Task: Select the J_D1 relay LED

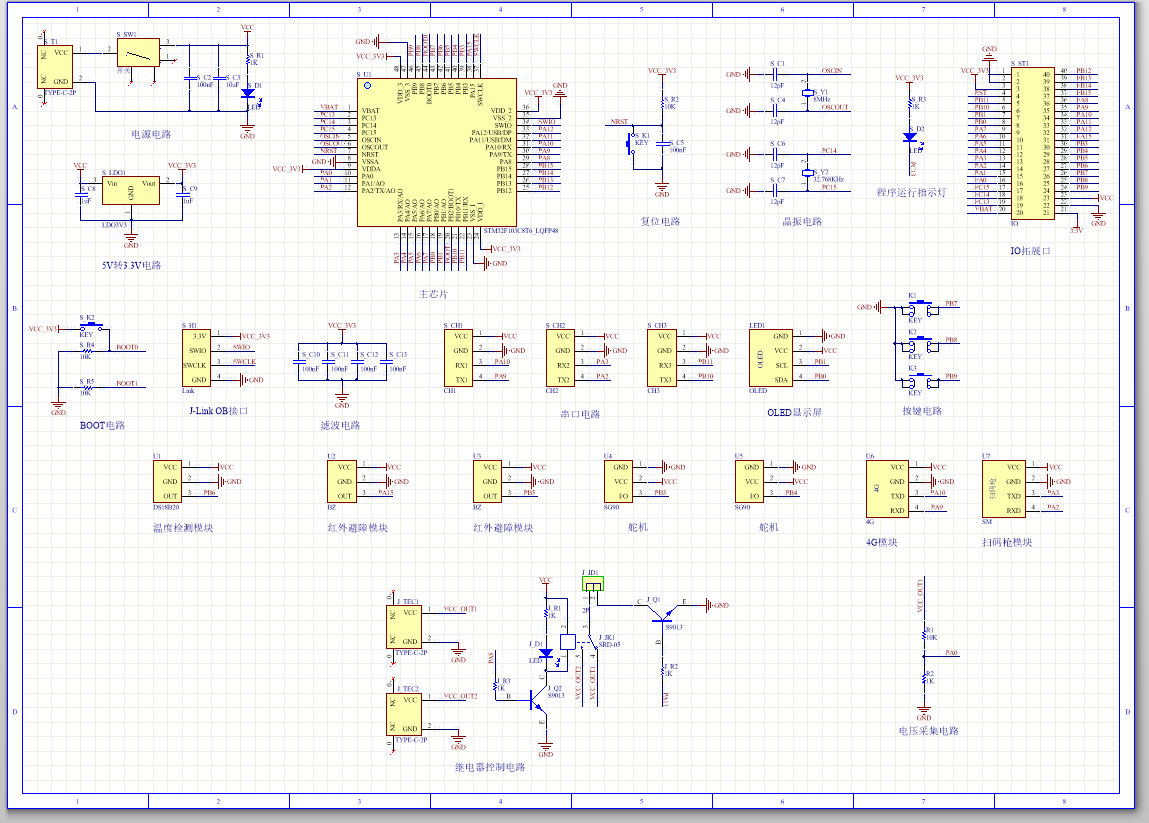Action: (x=545, y=652)
